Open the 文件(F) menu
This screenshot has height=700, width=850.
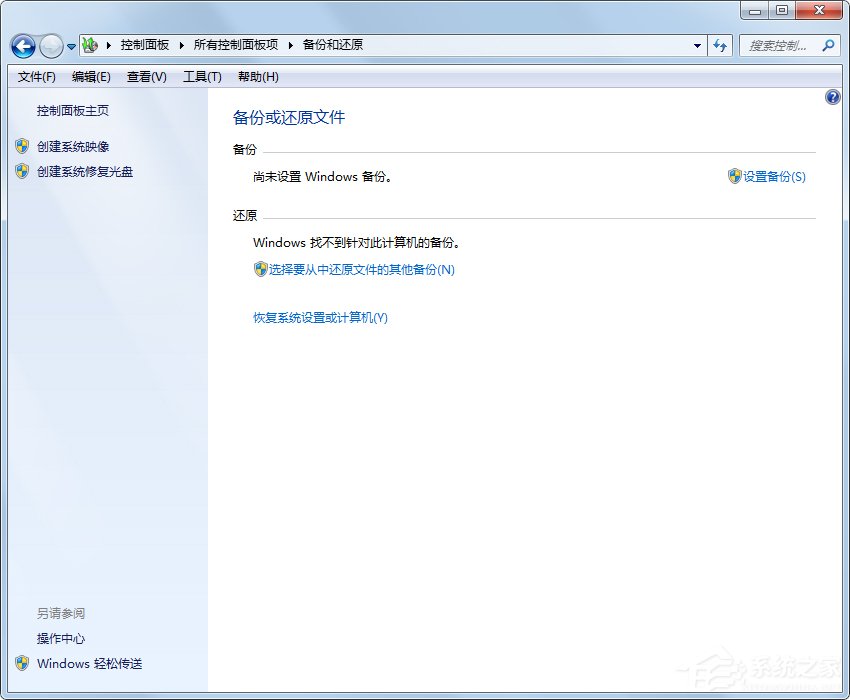point(36,76)
